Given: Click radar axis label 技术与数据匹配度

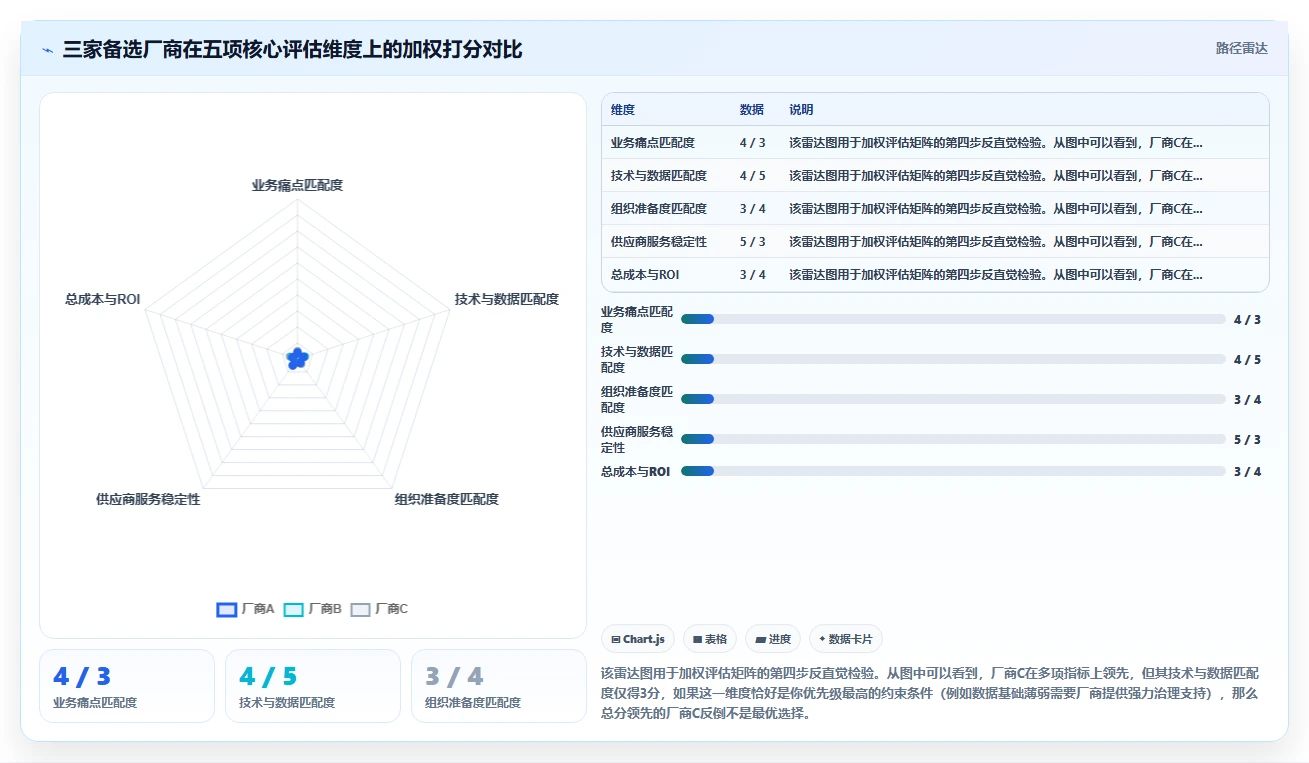Looking at the screenshot, I should (506, 299).
